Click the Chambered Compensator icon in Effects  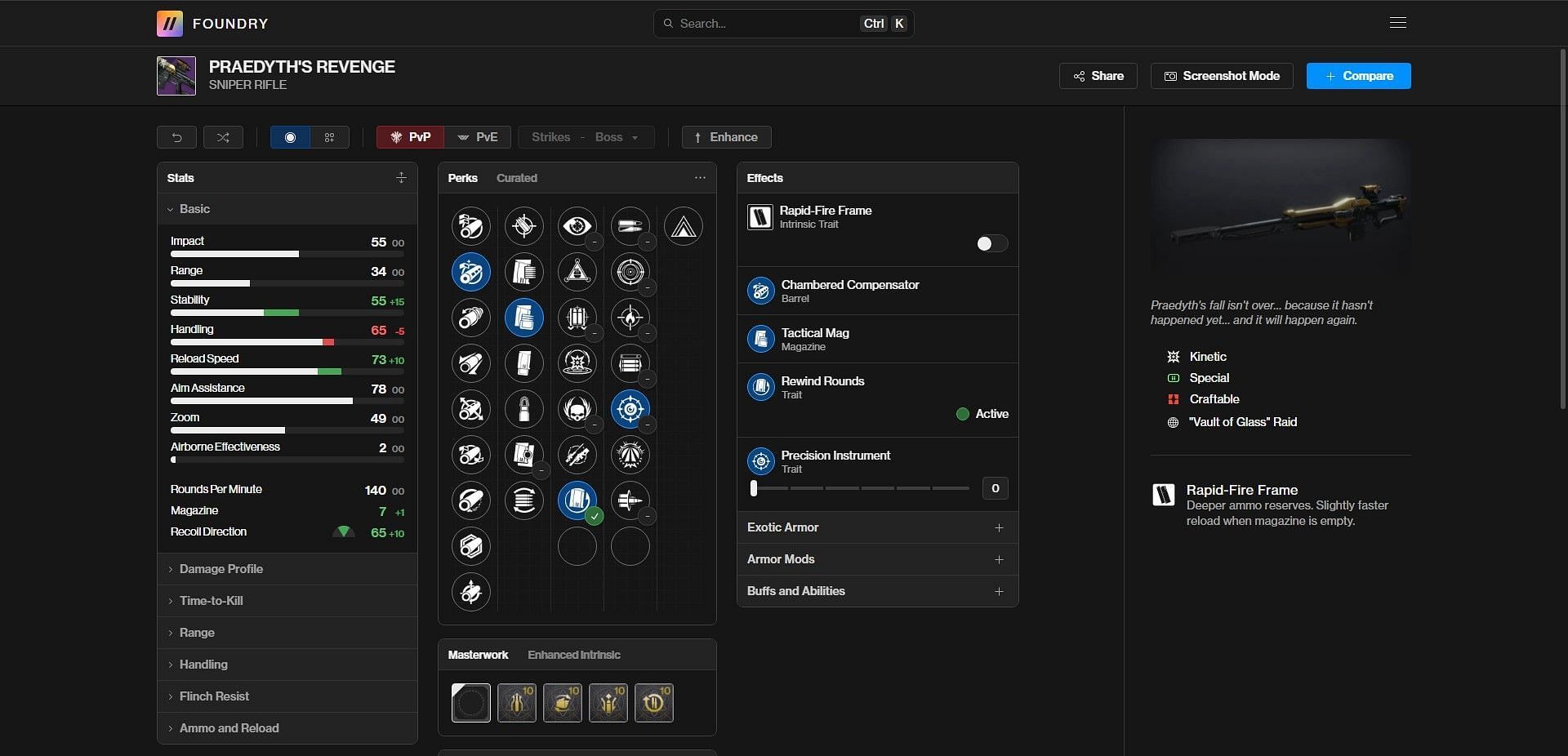[x=761, y=291]
